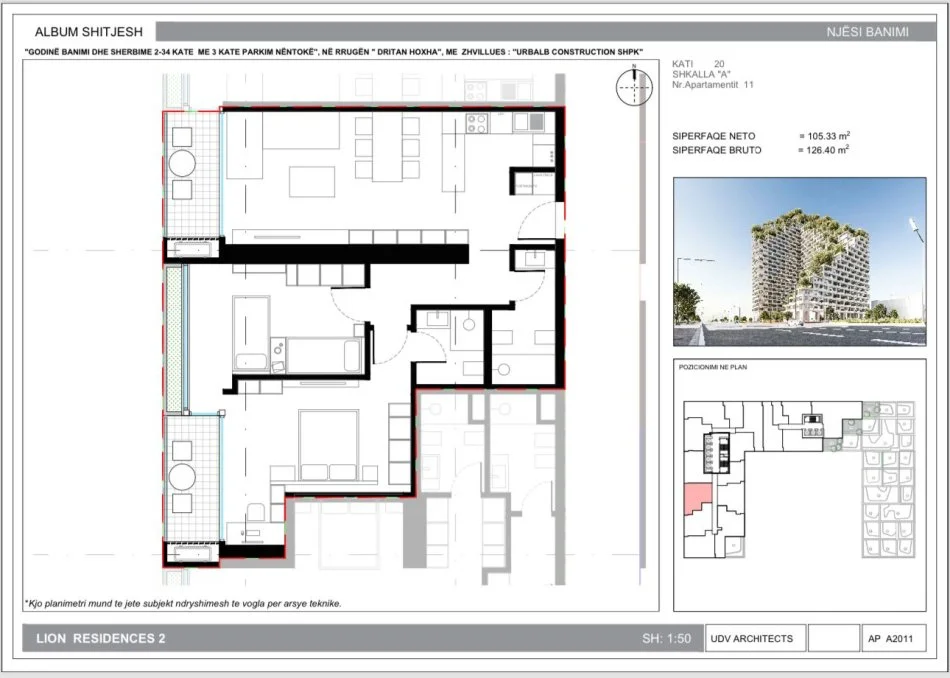Click the POZICIONIMI NE PLAN label
Image resolution: width=950 pixels, height=678 pixels.
point(712,368)
